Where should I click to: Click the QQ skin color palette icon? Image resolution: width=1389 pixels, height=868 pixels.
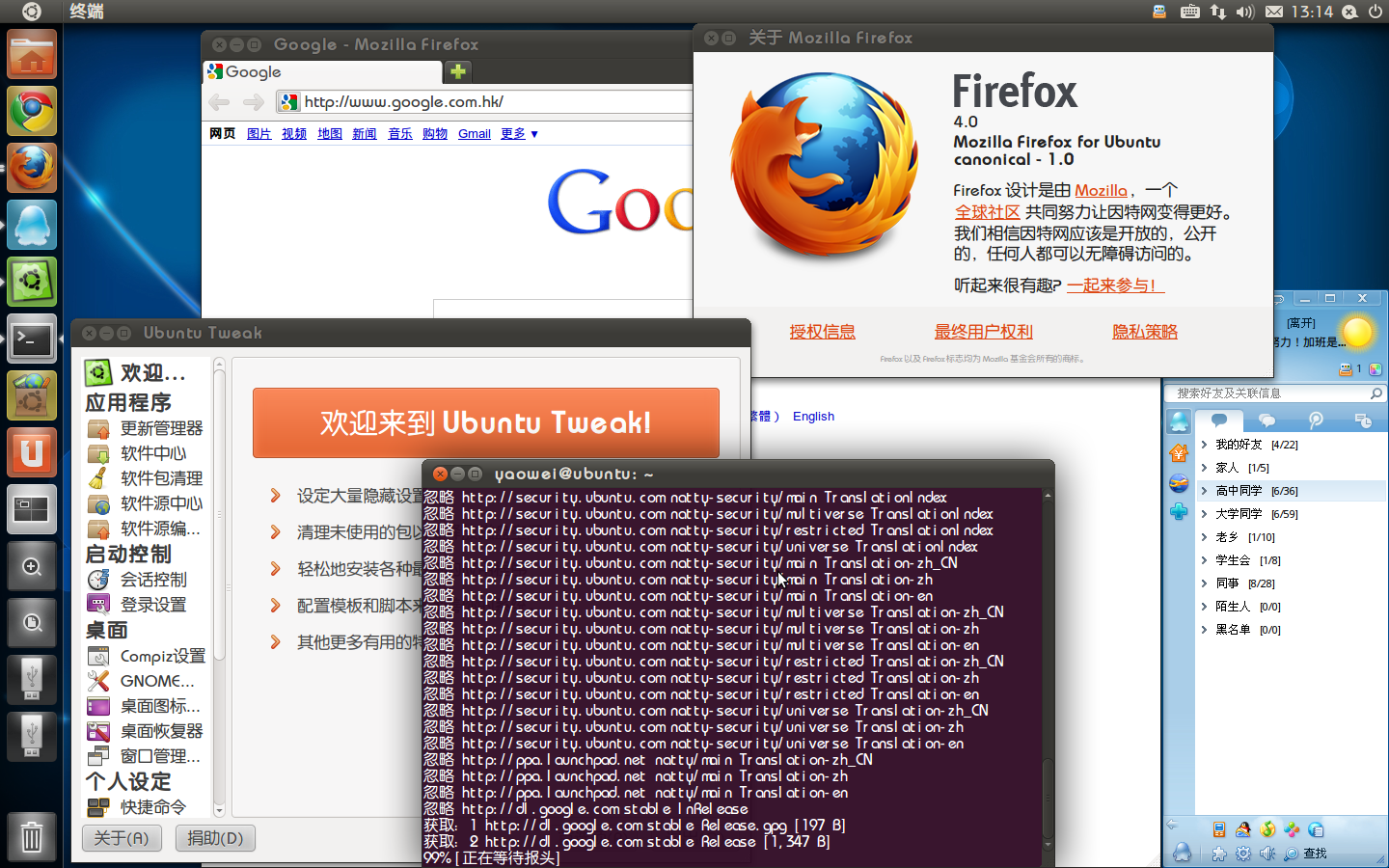(1375, 369)
